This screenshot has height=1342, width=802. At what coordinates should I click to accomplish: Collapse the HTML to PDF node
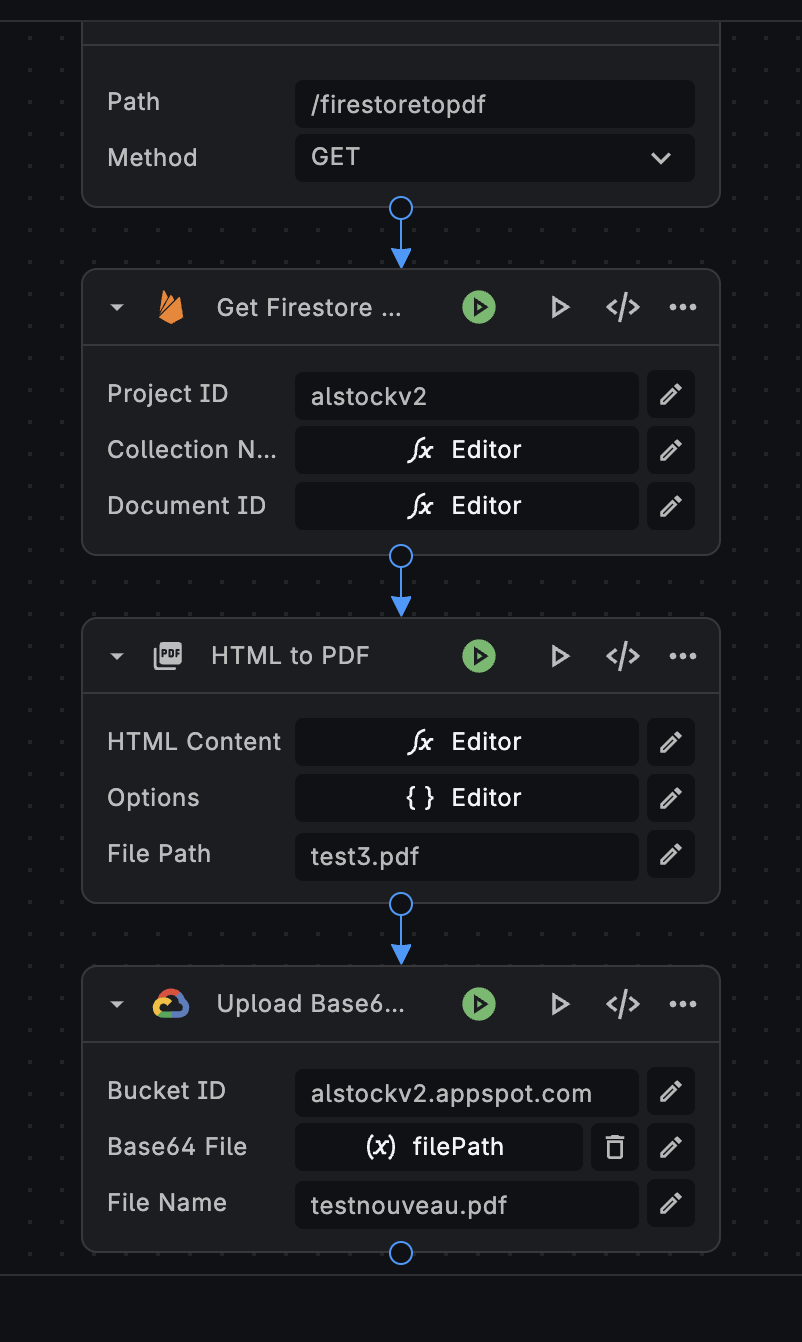[116, 656]
